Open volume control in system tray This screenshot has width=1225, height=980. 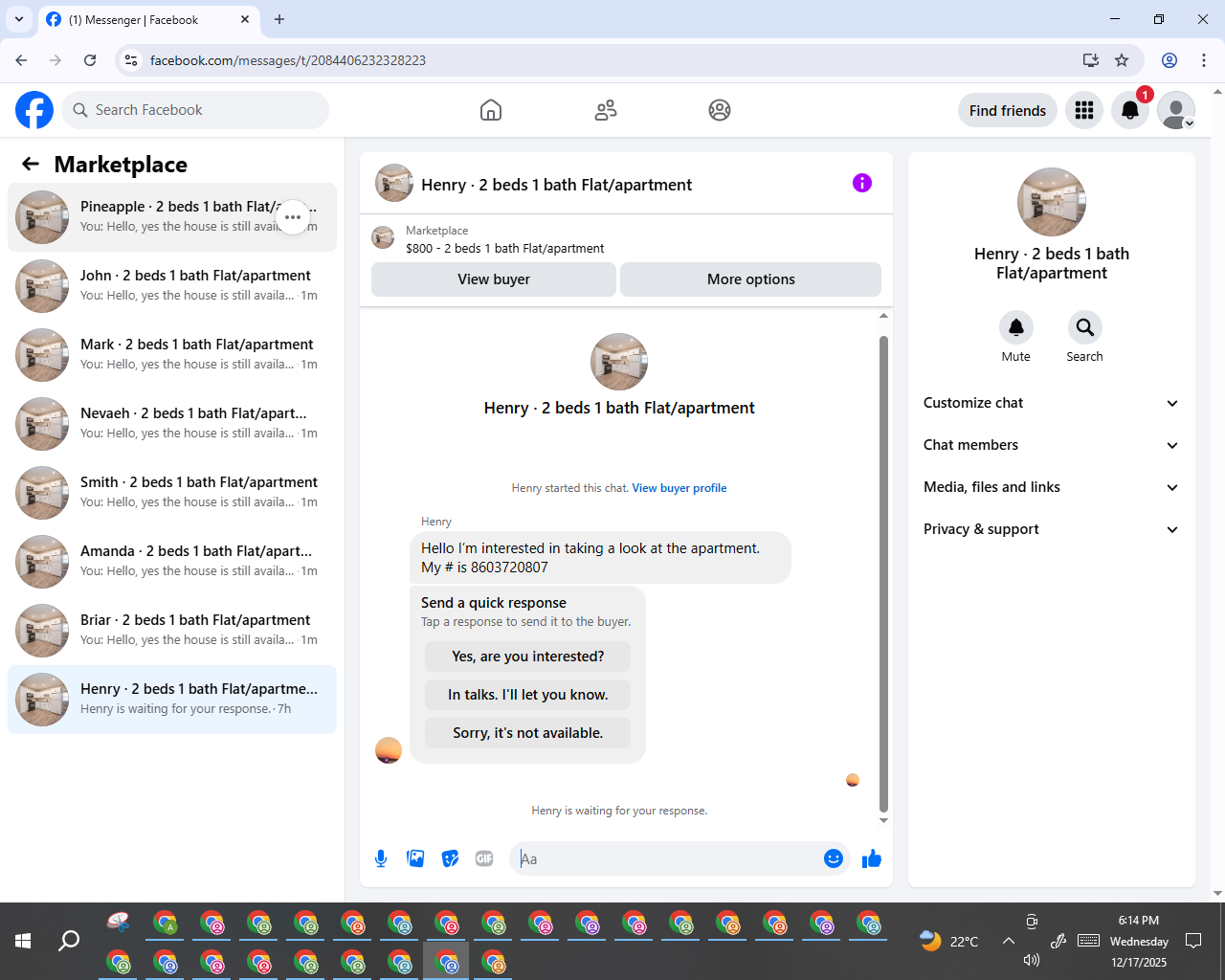pyautogui.click(x=1032, y=960)
